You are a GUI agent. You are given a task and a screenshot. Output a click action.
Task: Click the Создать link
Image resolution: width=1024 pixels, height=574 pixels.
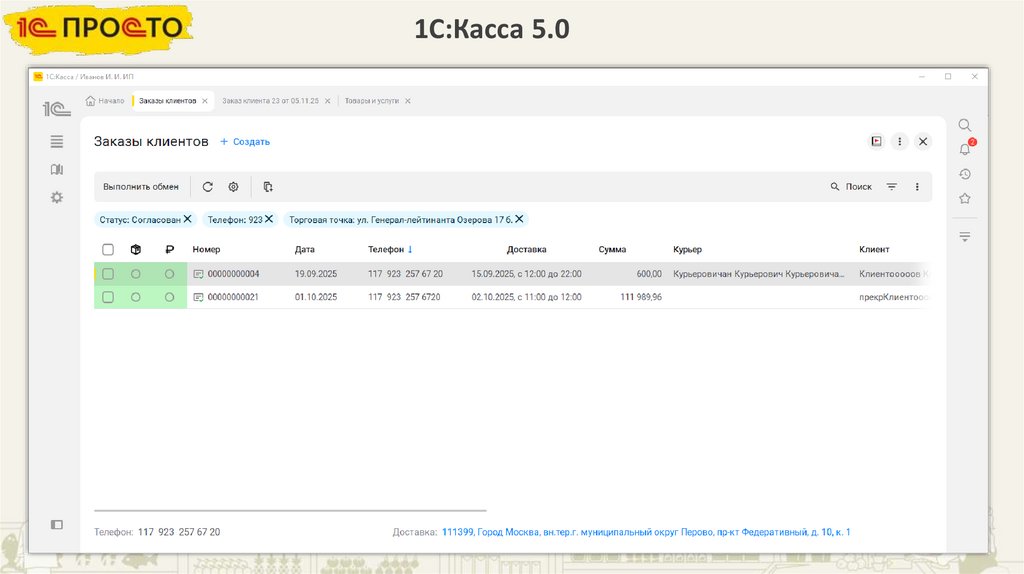point(245,142)
